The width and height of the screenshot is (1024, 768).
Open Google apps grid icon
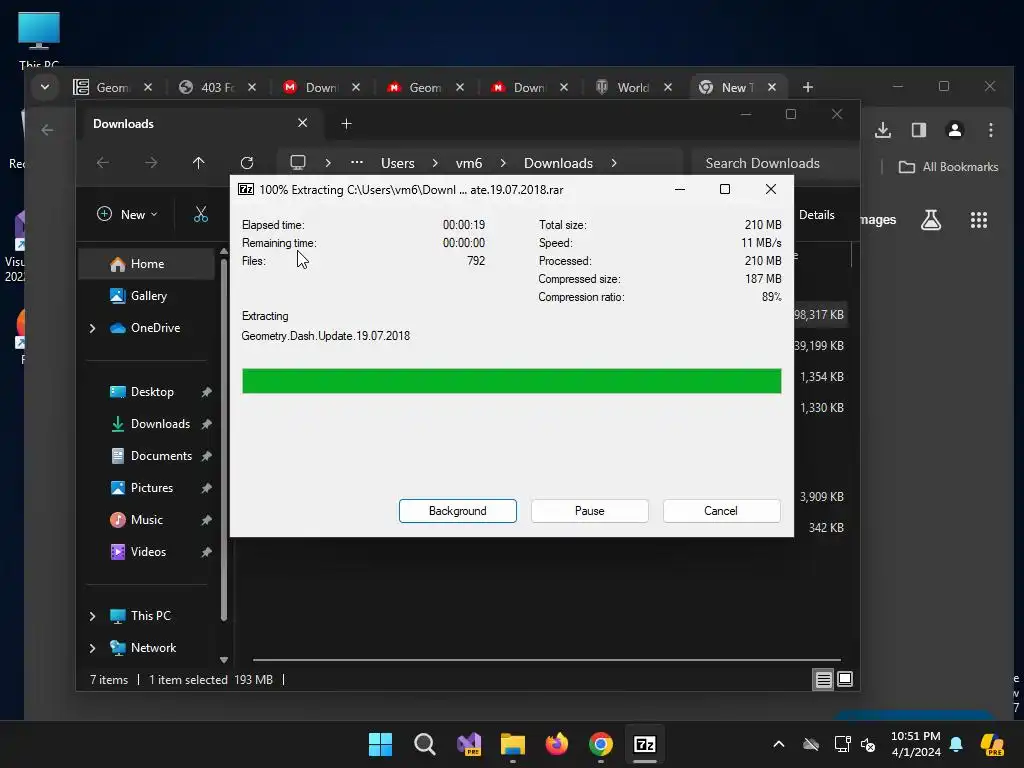coord(978,220)
